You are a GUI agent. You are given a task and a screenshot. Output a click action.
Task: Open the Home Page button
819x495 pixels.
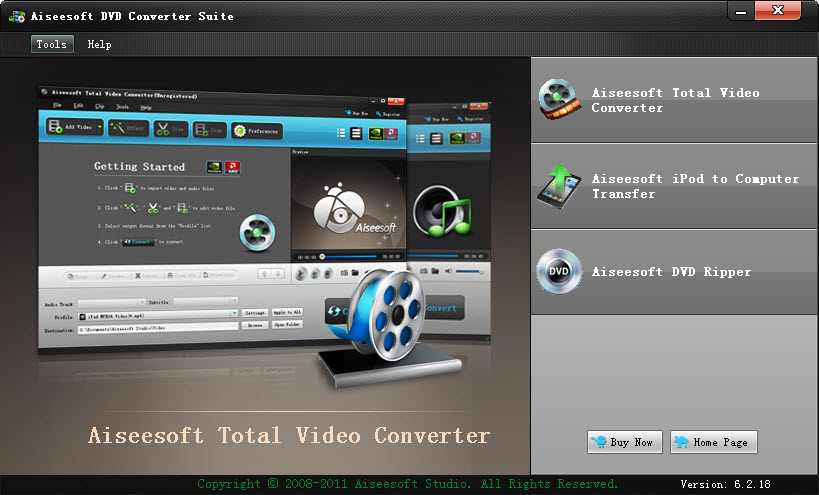[x=713, y=442]
